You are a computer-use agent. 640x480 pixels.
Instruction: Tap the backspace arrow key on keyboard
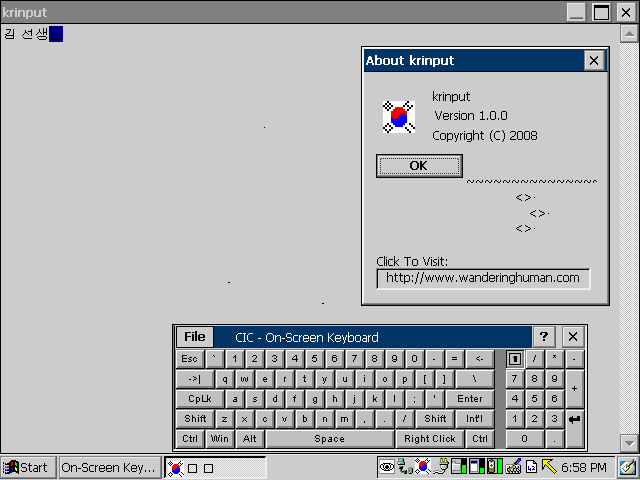click(x=480, y=359)
